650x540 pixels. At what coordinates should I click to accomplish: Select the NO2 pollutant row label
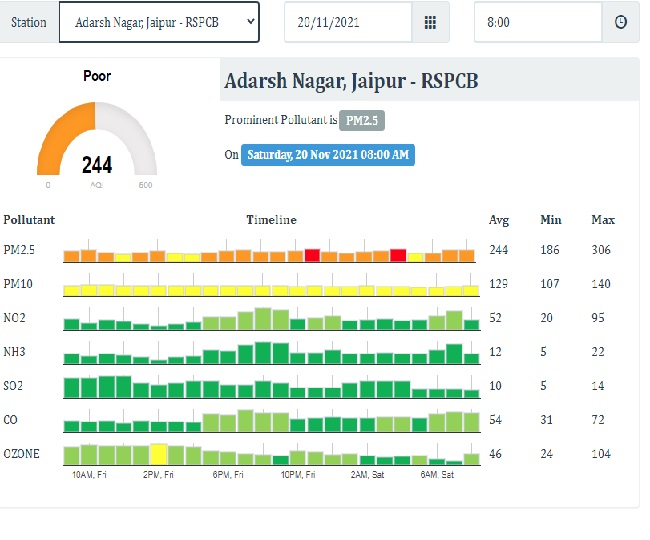point(16,318)
